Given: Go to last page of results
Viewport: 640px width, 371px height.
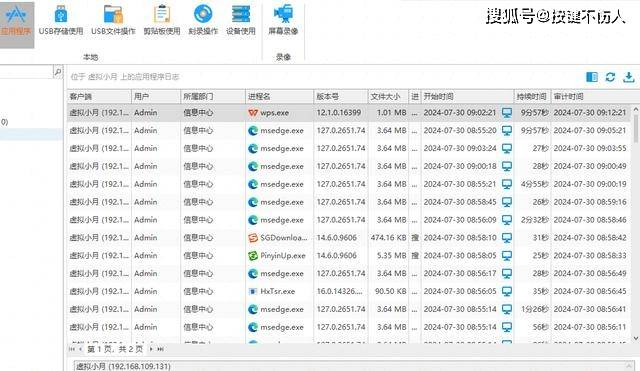Looking at the screenshot, I should pyautogui.click(x=160, y=349).
